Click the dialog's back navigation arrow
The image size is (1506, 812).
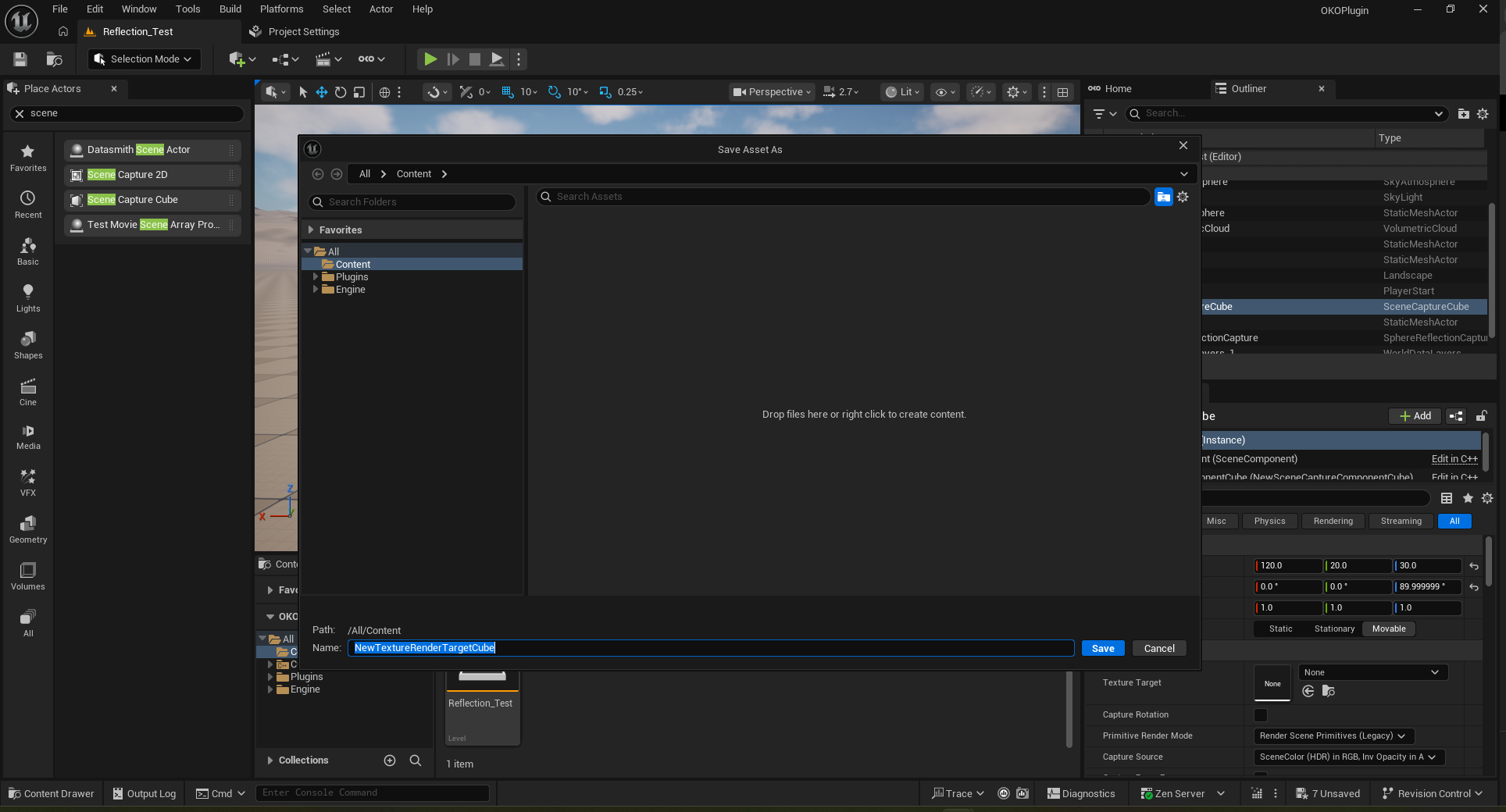click(x=318, y=174)
